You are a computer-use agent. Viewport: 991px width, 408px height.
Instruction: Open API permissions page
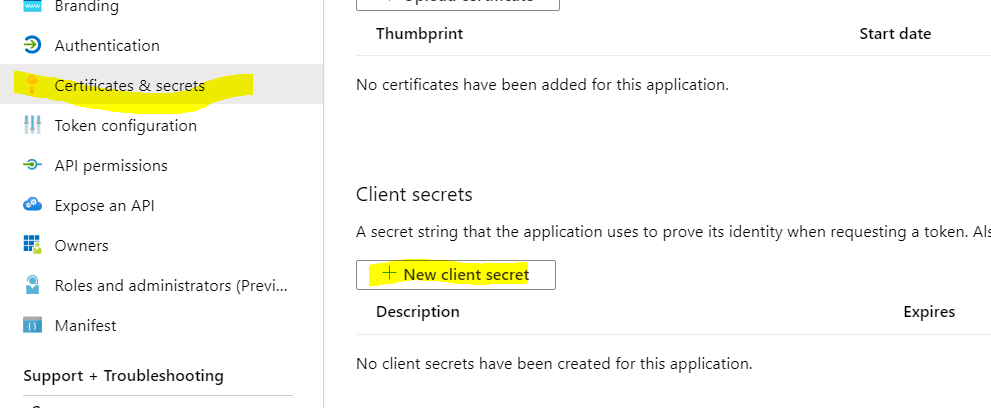click(111, 165)
